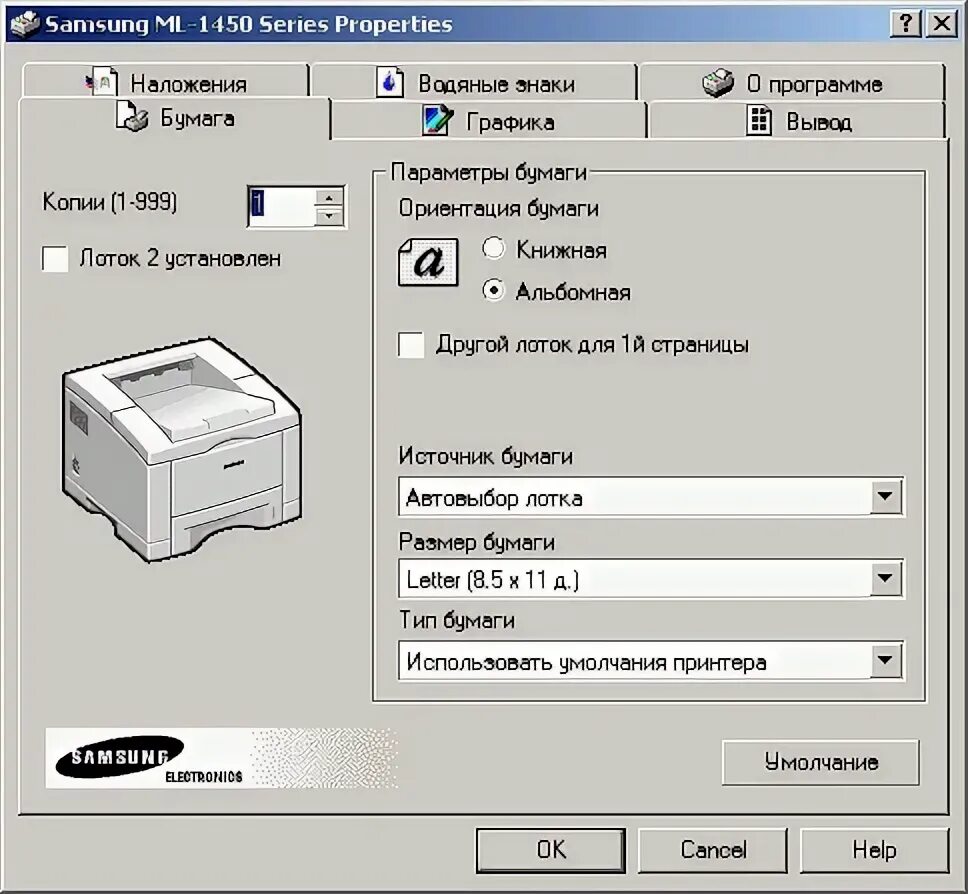The width and height of the screenshot is (968, 894).
Task: Click the Letter (8.5 x 11 д.) combo box
Action: click(651, 579)
